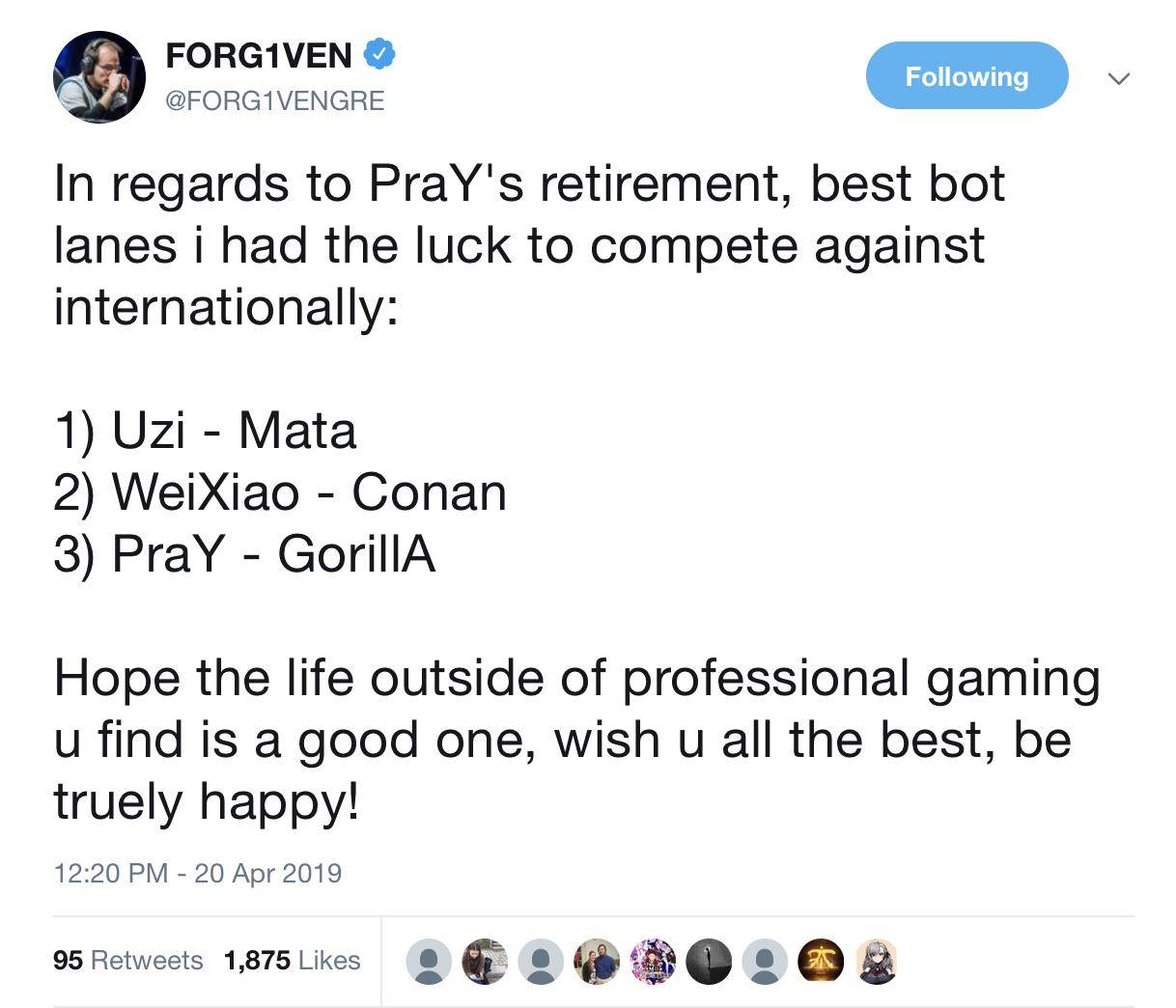The image size is (1176, 1008).
Task: View the 1,875 Likes list
Action: click(x=292, y=960)
